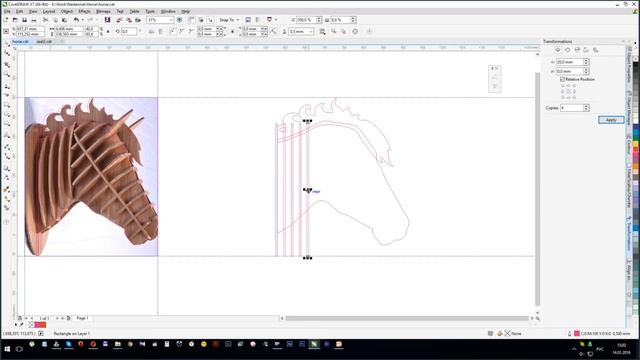Open the zoom level dropdown
Screen dimensions: 640x360
click(171, 20)
